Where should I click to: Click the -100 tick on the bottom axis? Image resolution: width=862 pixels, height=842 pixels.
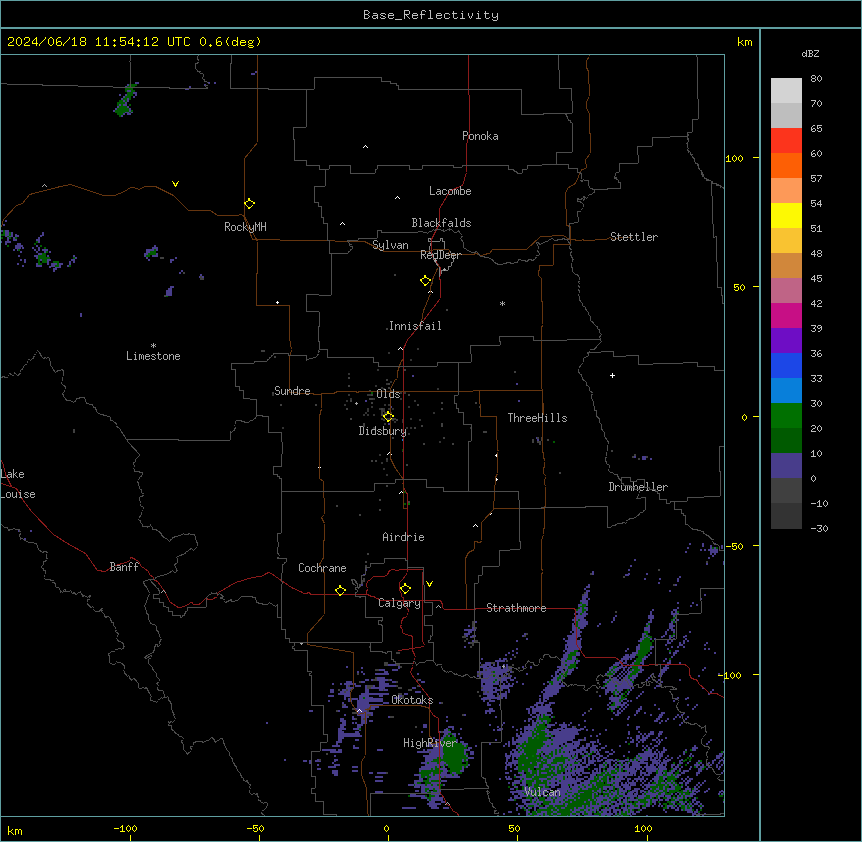(125, 828)
